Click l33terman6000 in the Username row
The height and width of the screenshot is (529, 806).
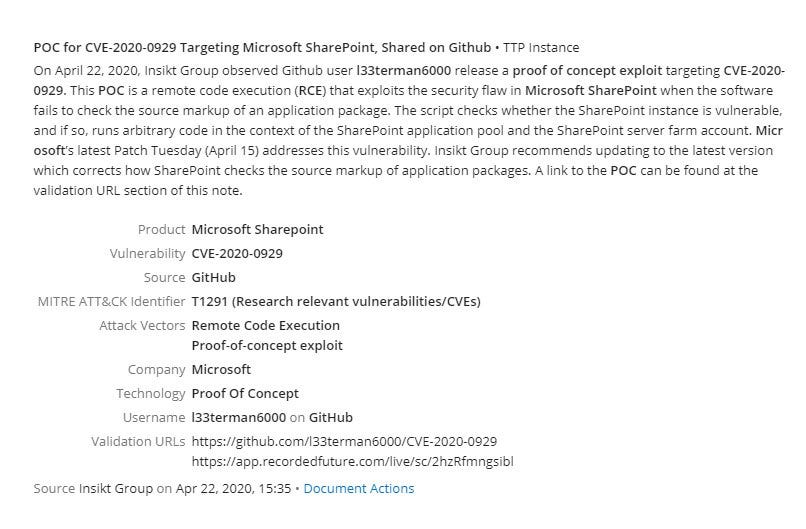(x=239, y=417)
